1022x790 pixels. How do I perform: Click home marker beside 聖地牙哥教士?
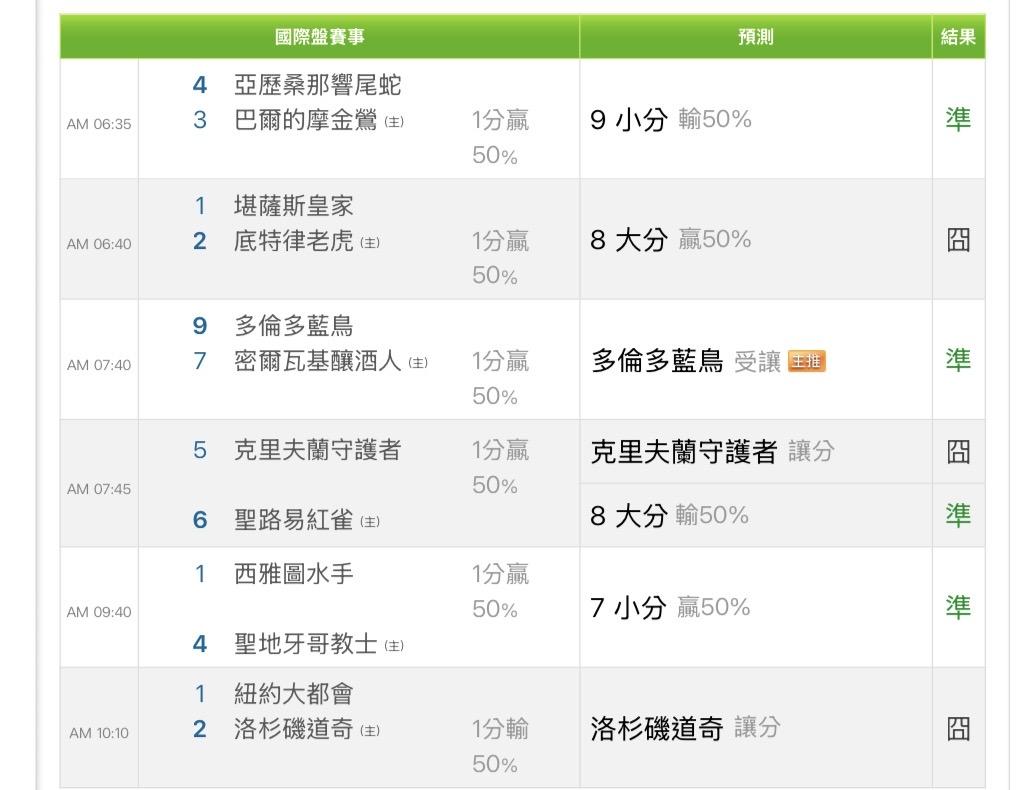(394, 646)
